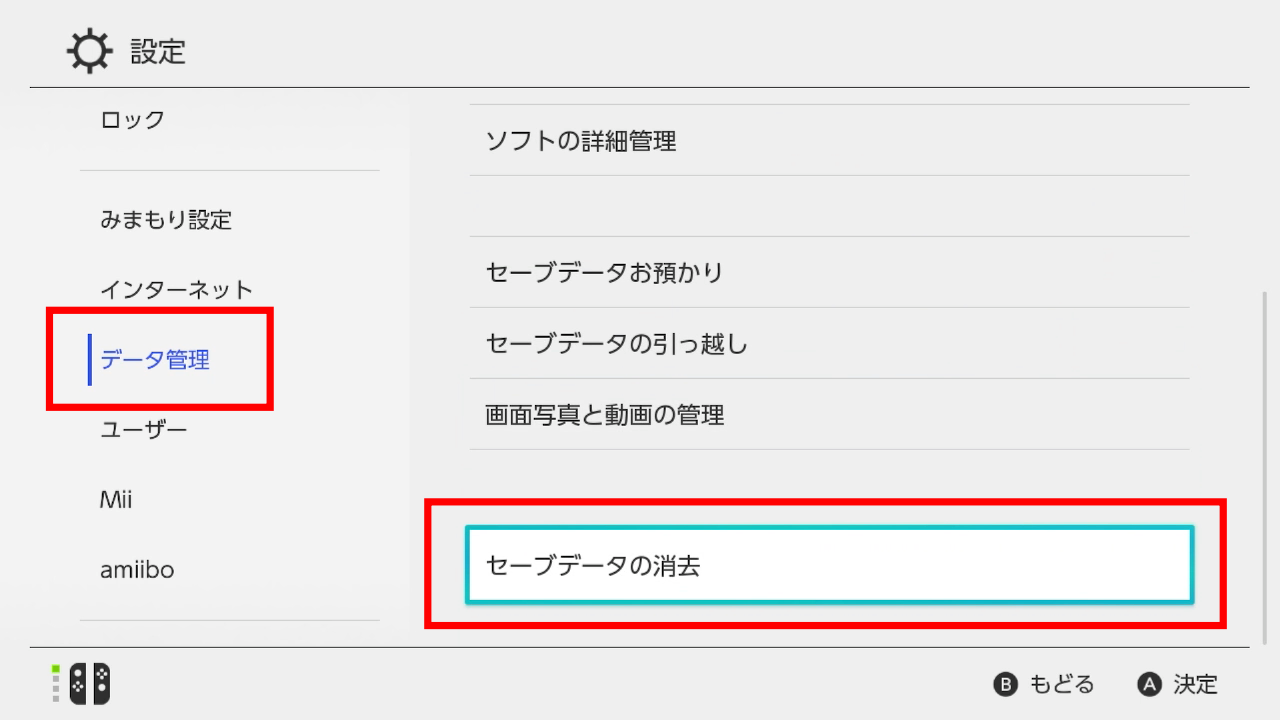
Task: Open セーブデータの引っ越し
Action: pos(616,343)
